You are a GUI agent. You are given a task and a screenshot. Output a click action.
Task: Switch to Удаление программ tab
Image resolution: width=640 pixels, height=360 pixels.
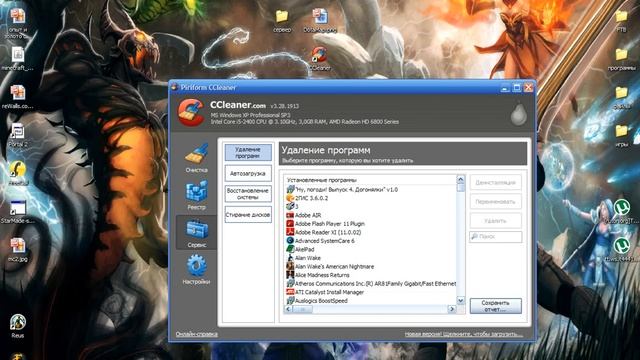pyautogui.click(x=248, y=153)
